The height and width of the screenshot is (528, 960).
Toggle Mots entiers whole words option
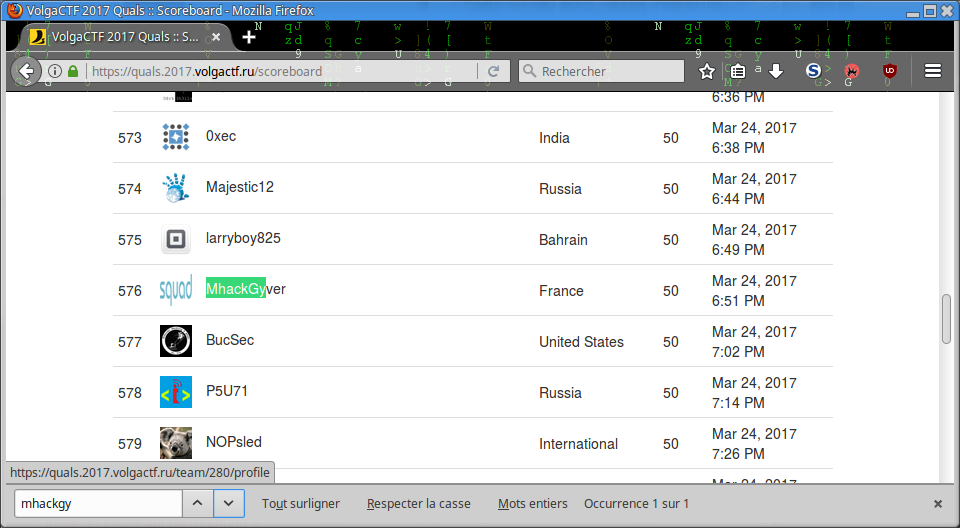pos(533,503)
